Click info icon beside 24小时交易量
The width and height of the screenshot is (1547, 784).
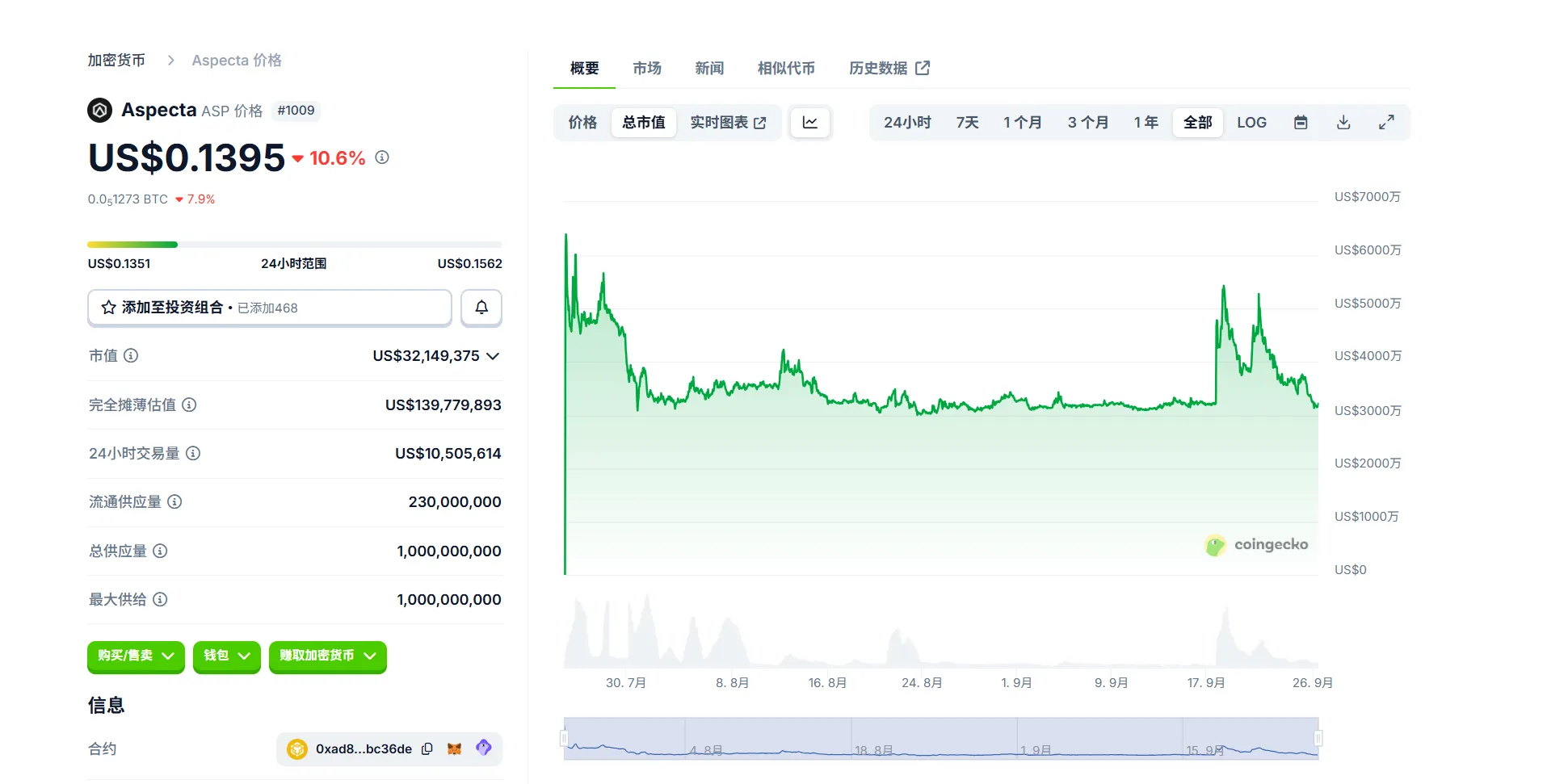(193, 454)
